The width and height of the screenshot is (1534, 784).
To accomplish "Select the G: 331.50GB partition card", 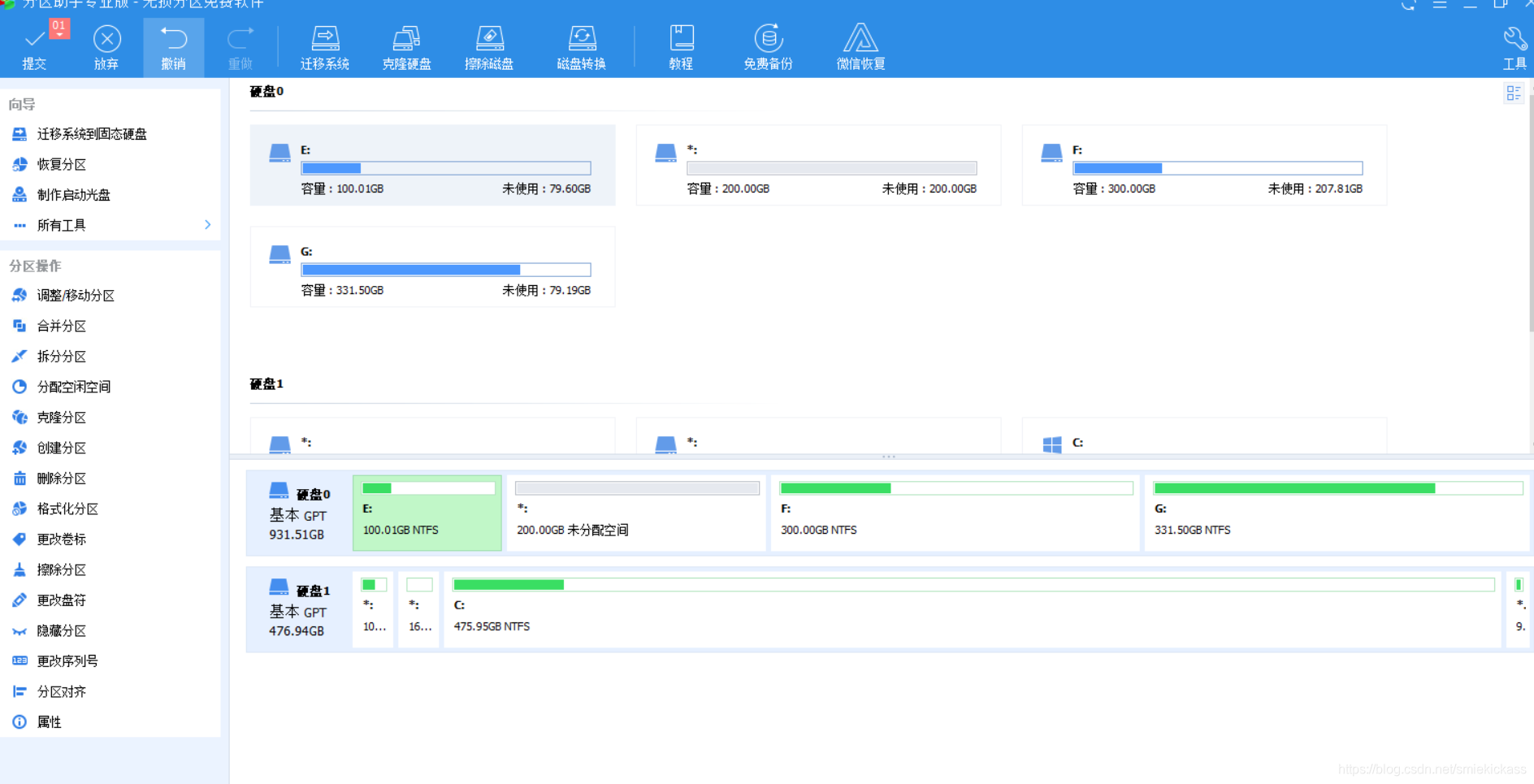I will tap(432, 266).
